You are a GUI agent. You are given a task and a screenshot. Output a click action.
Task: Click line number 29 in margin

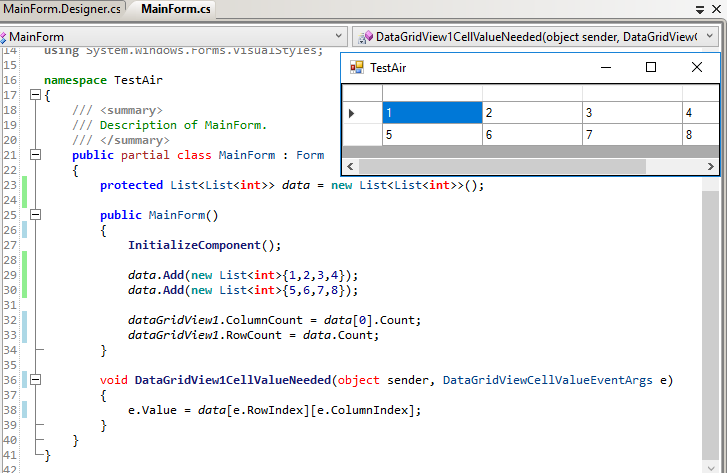(10, 275)
